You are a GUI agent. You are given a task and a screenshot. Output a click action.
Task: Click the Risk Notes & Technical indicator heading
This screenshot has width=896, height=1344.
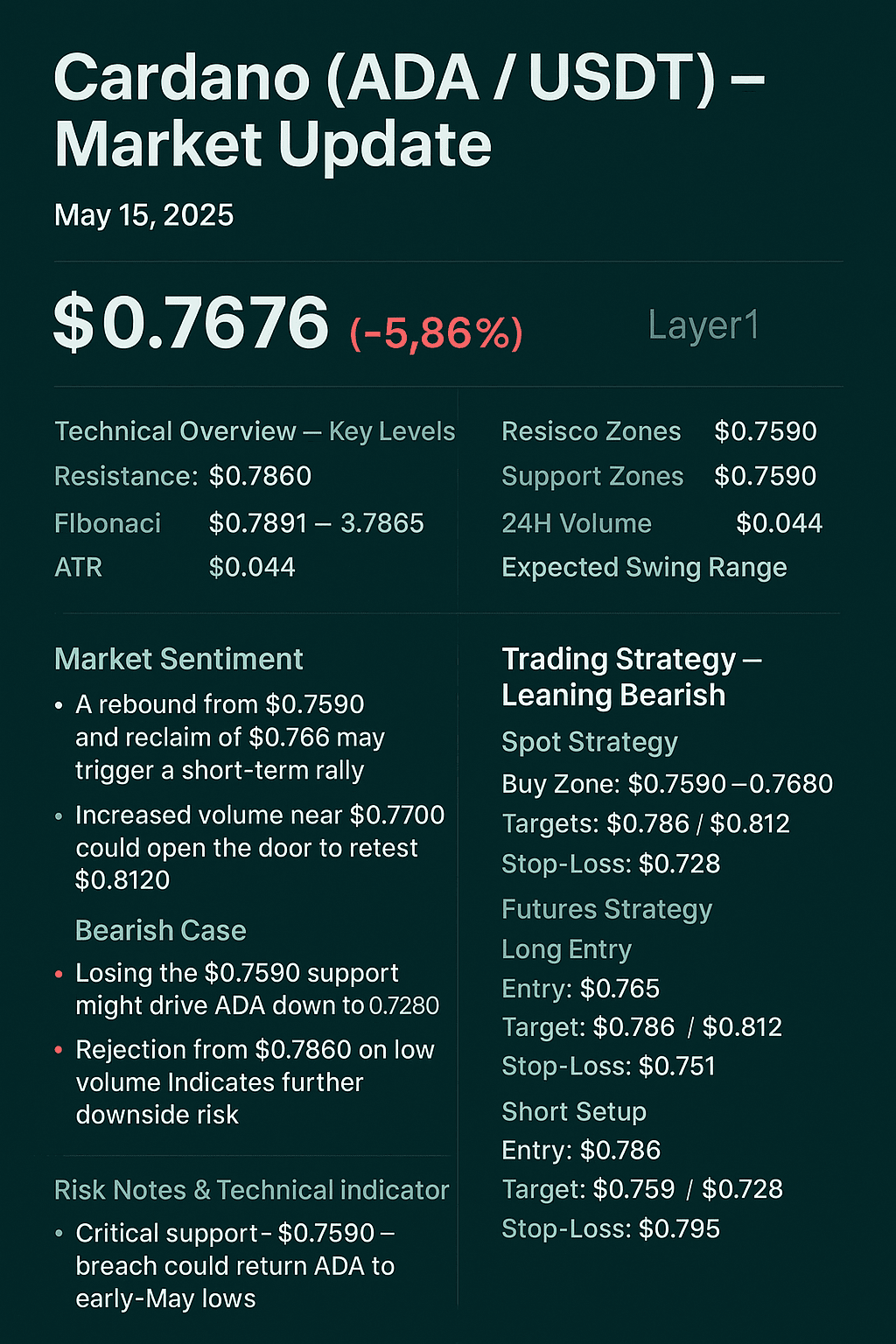(251, 1190)
